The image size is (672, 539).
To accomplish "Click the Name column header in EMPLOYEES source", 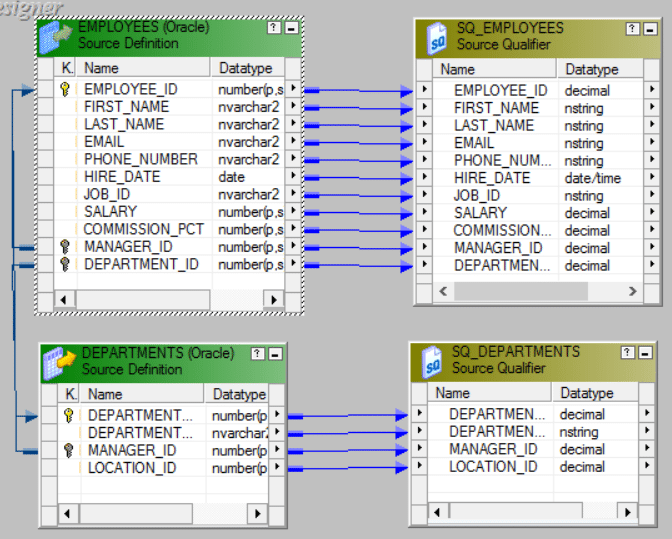I will (144, 68).
